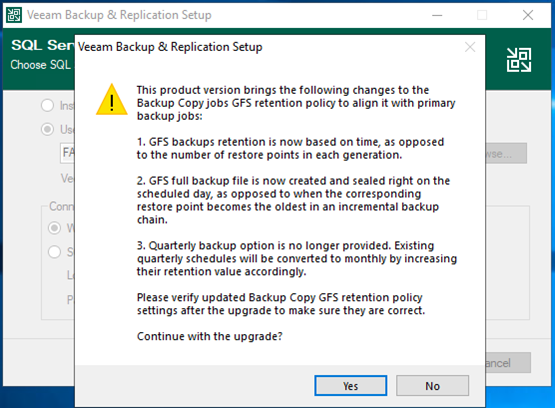Viewport: 555px width, 408px height.
Task: Select the "Us..." existing SQL radio option
Action: click(x=47, y=130)
